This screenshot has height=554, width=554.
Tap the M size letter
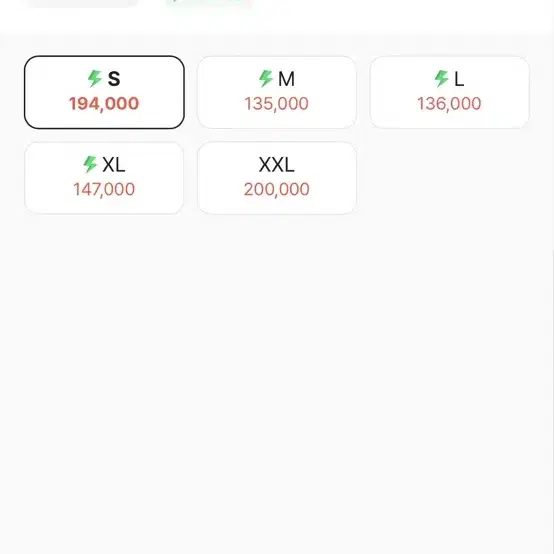pyautogui.click(x=286, y=79)
